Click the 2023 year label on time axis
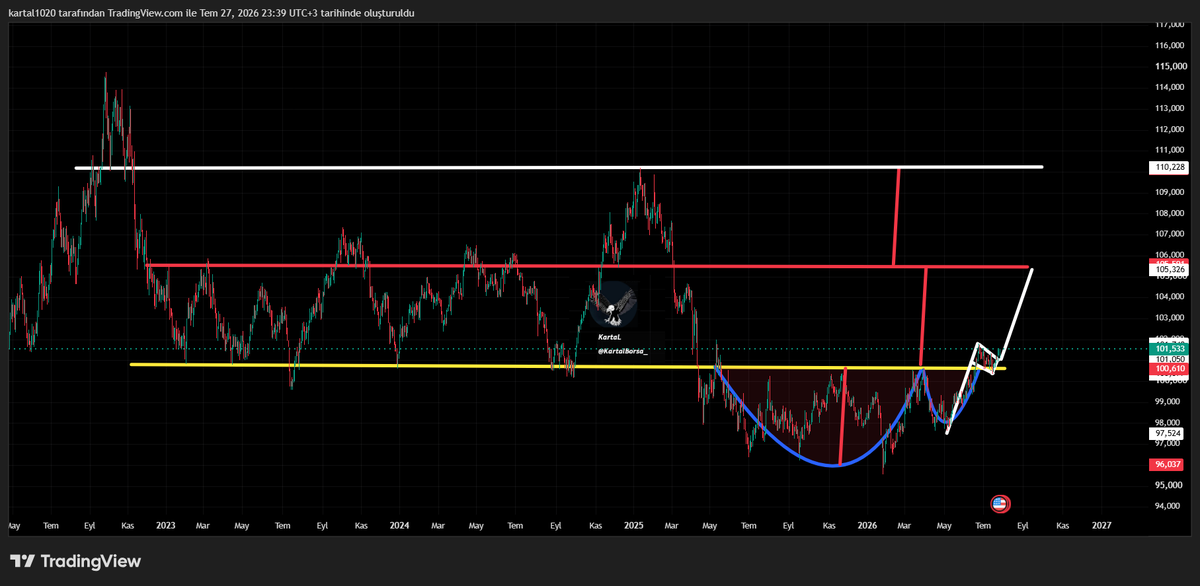 click(166, 524)
